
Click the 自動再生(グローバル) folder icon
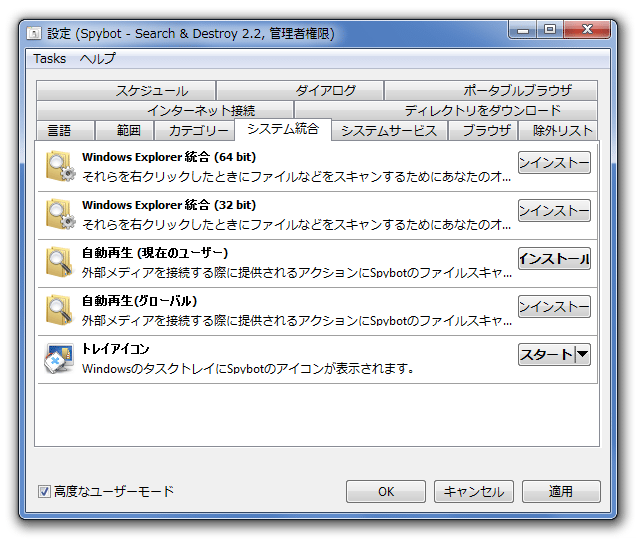coord(59,311)
